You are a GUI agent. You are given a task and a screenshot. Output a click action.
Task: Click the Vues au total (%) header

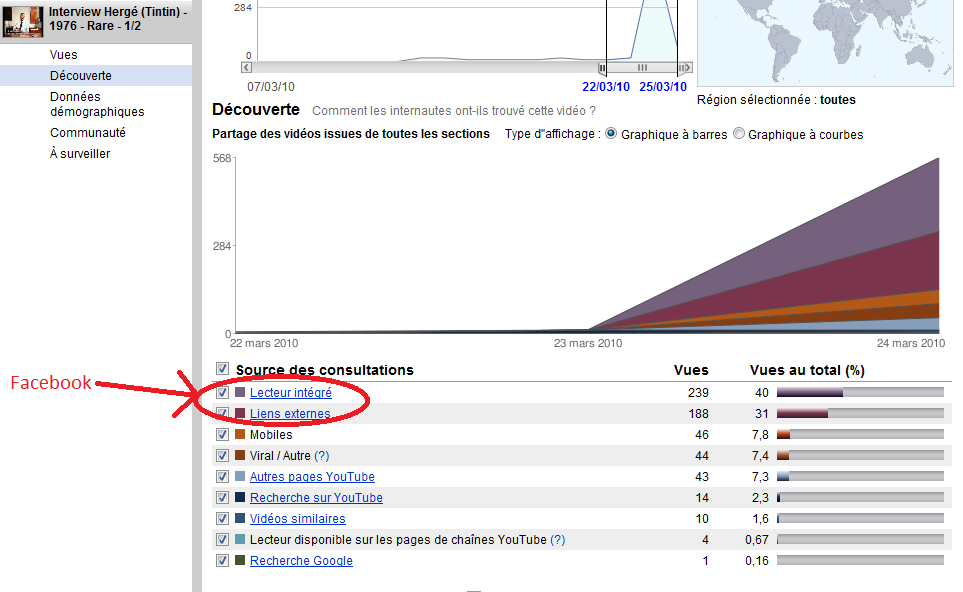(807, 370)
